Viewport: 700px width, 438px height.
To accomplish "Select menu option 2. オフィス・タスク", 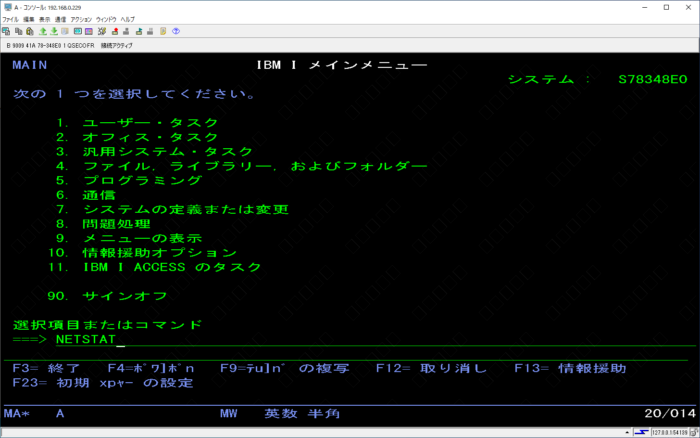I will (137, 137).
